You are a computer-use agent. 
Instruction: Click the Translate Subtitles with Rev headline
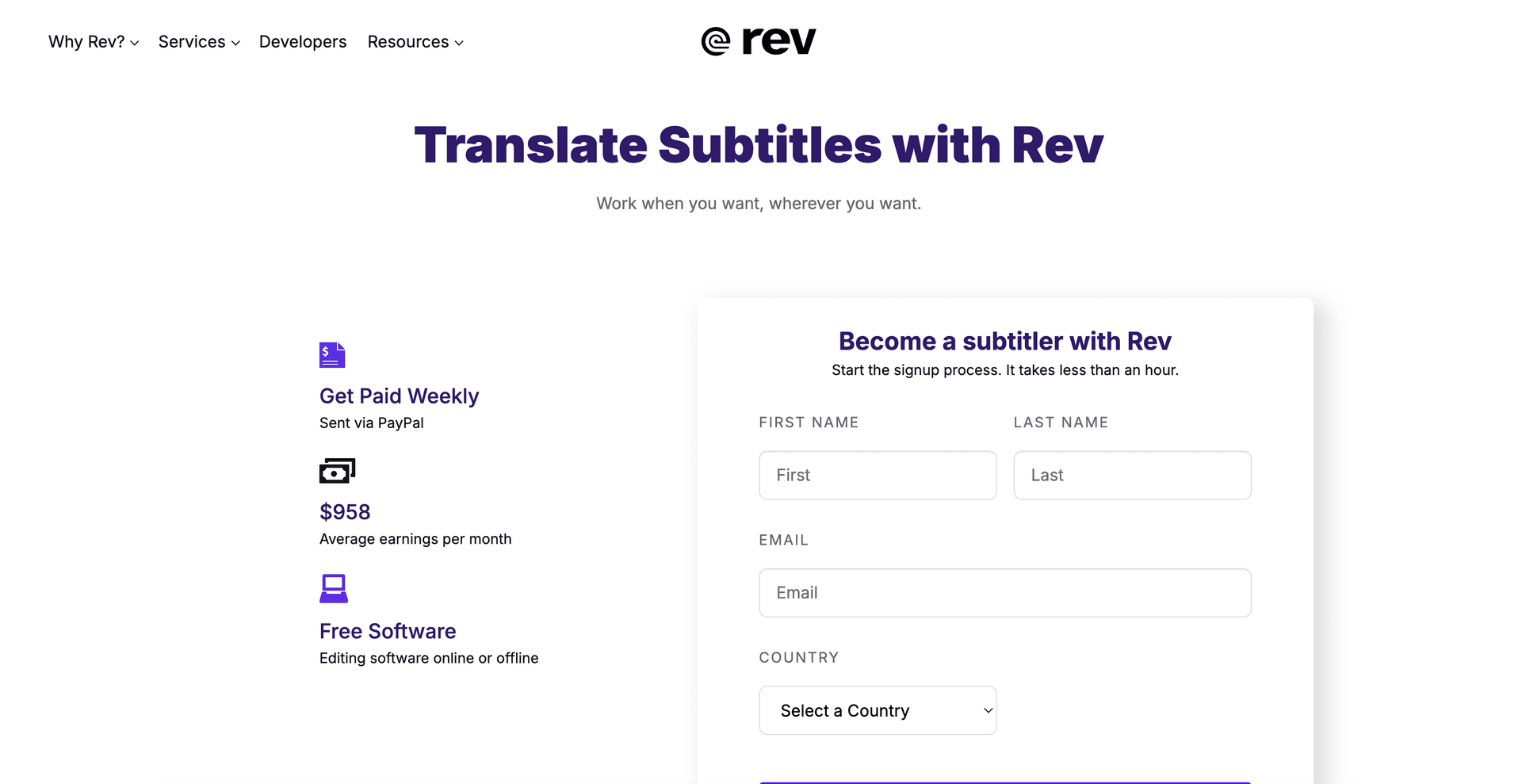[x=759, y=145]
